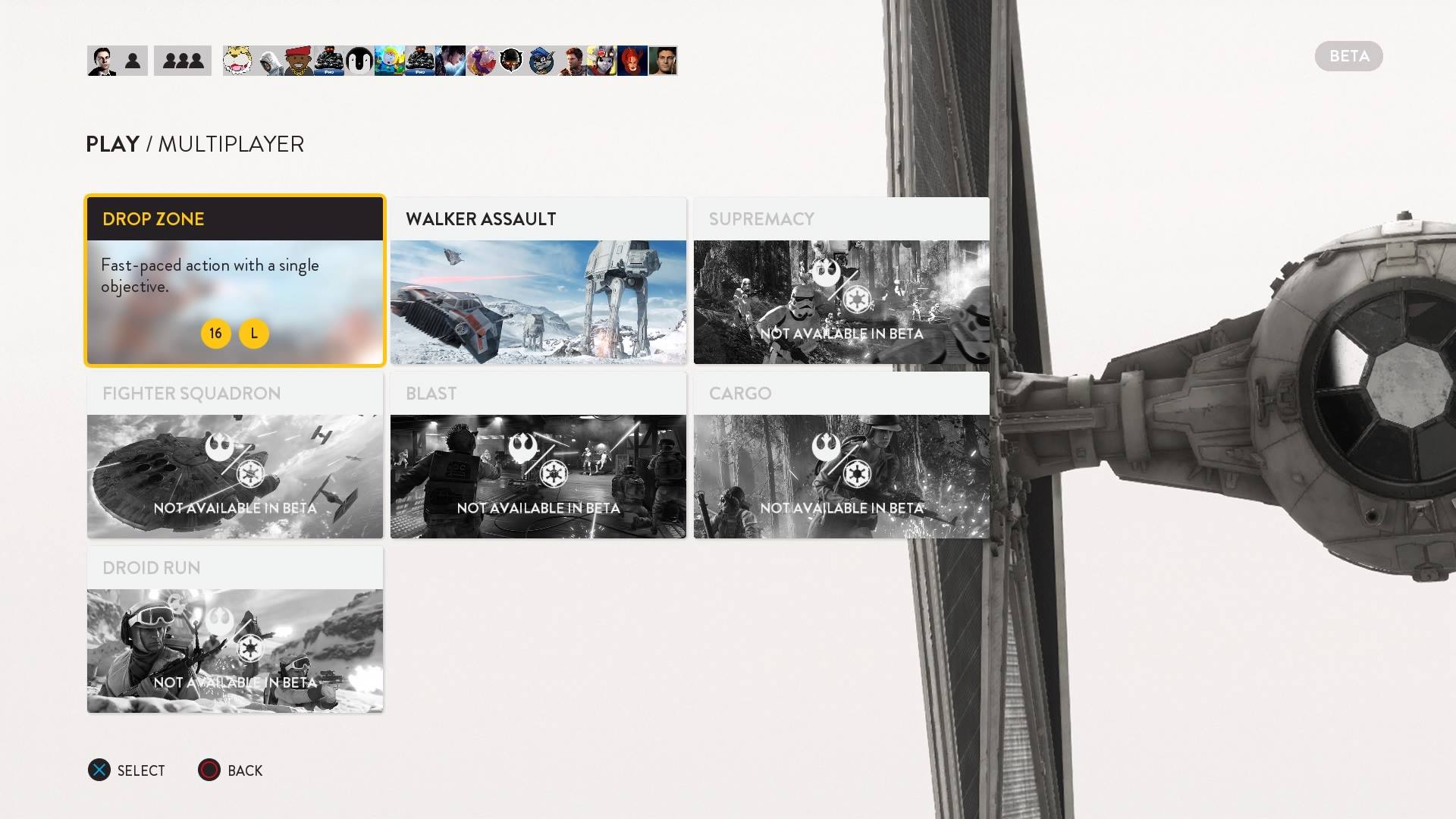Select the round Helghast helmet avatar
This screenshot has height=819, width=1456.
[x=511, y=61]
